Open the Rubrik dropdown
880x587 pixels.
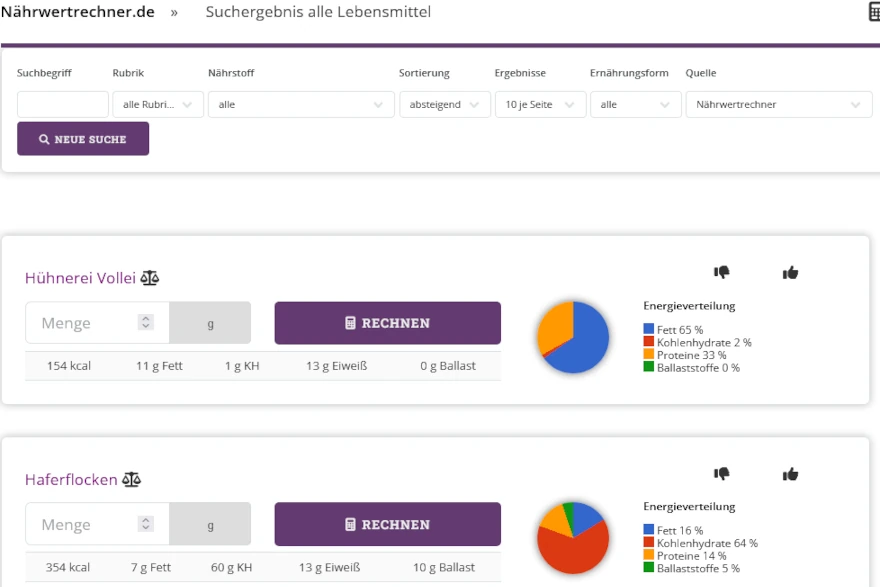[x=158, y=104]
